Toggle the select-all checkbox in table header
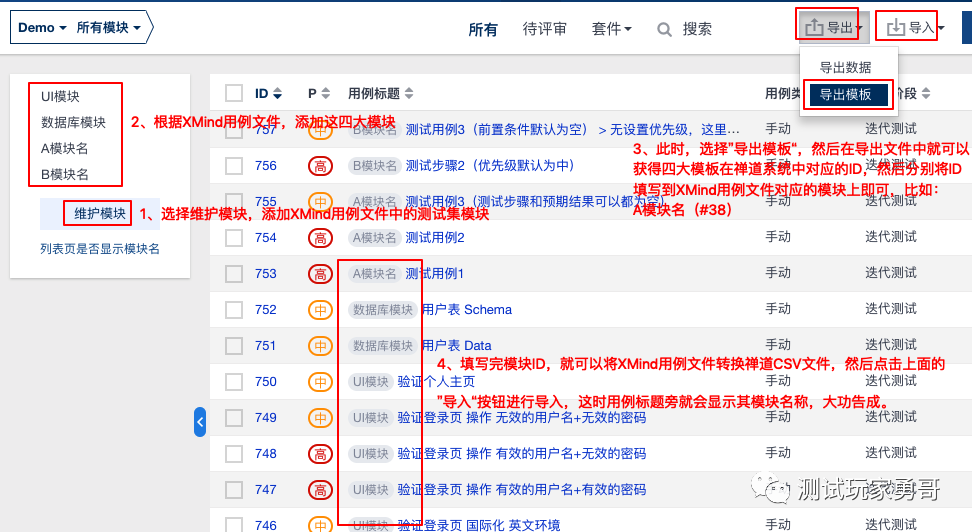 (234, 94)
